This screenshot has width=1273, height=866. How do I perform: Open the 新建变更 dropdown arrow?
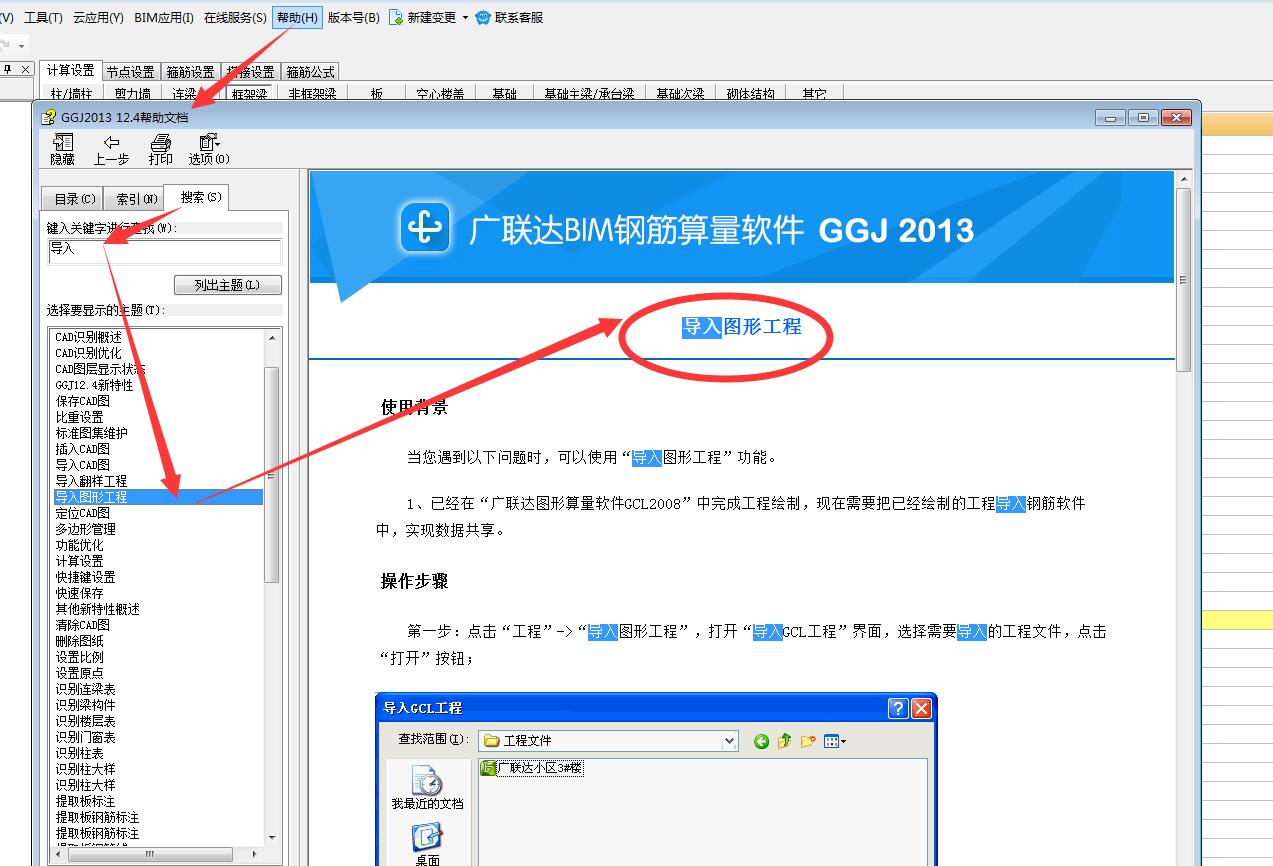[x=465, y=18]
